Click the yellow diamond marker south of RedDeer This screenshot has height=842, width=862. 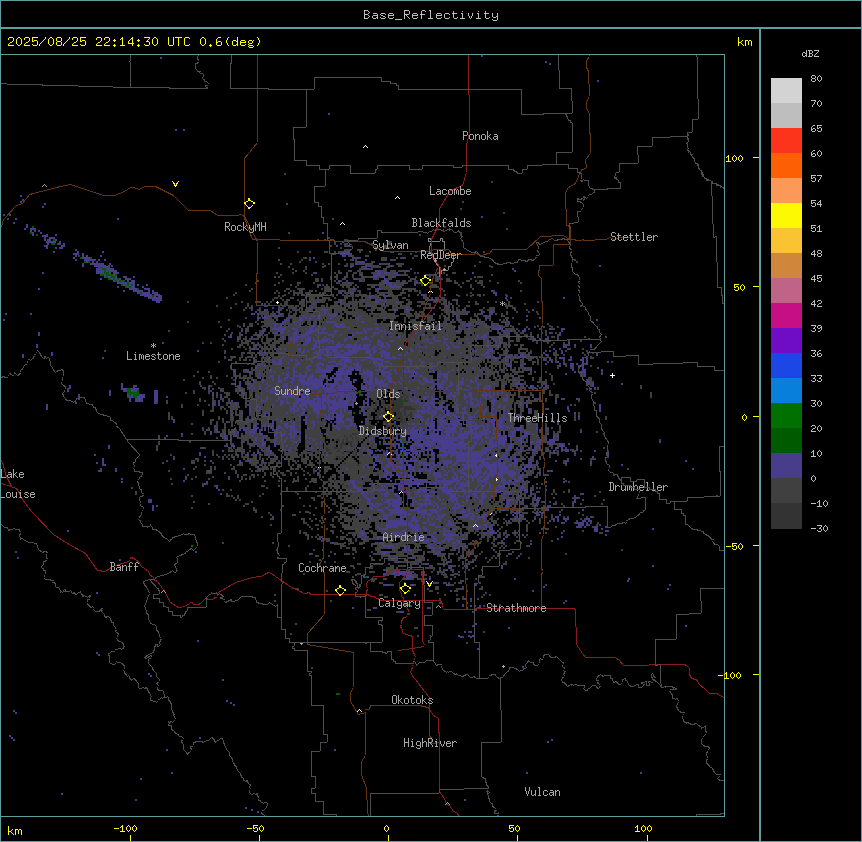pos(426,281)
